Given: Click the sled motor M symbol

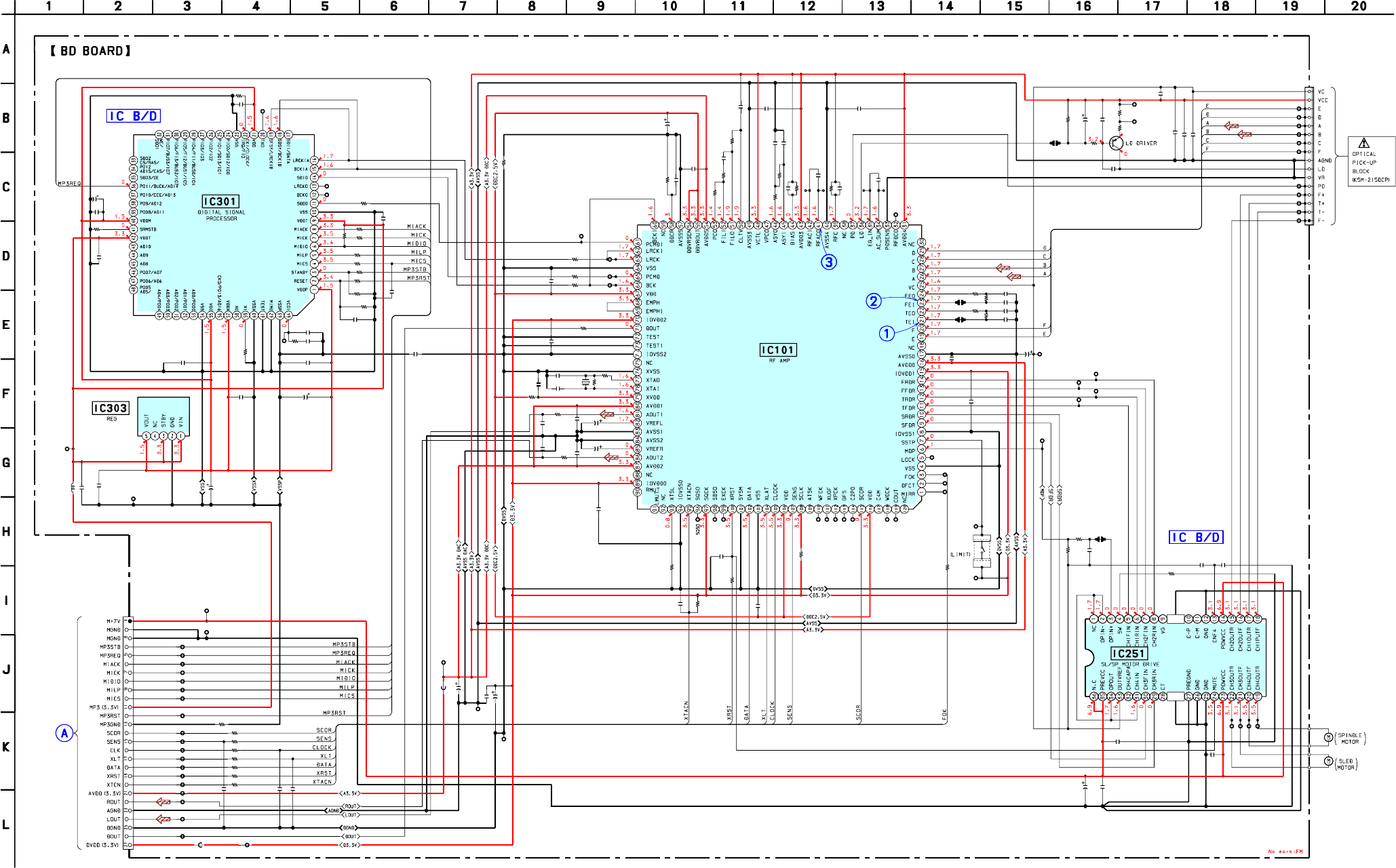Looking at the screenshot, I should click(x=1328, y=762).
